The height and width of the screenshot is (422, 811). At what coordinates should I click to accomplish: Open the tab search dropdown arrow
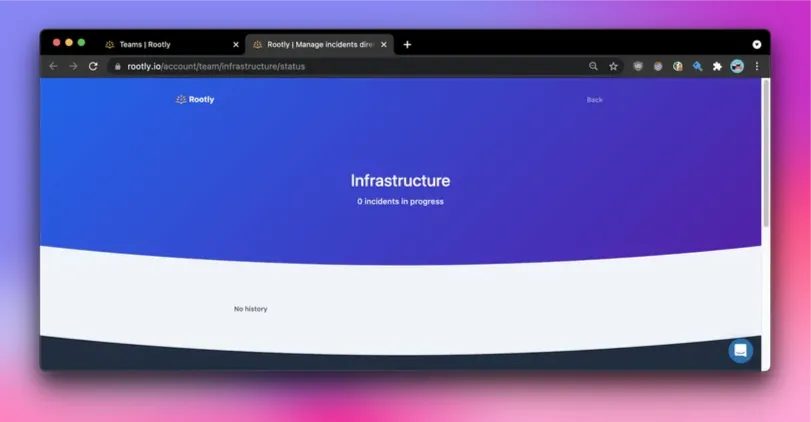(x=757, y=44)
